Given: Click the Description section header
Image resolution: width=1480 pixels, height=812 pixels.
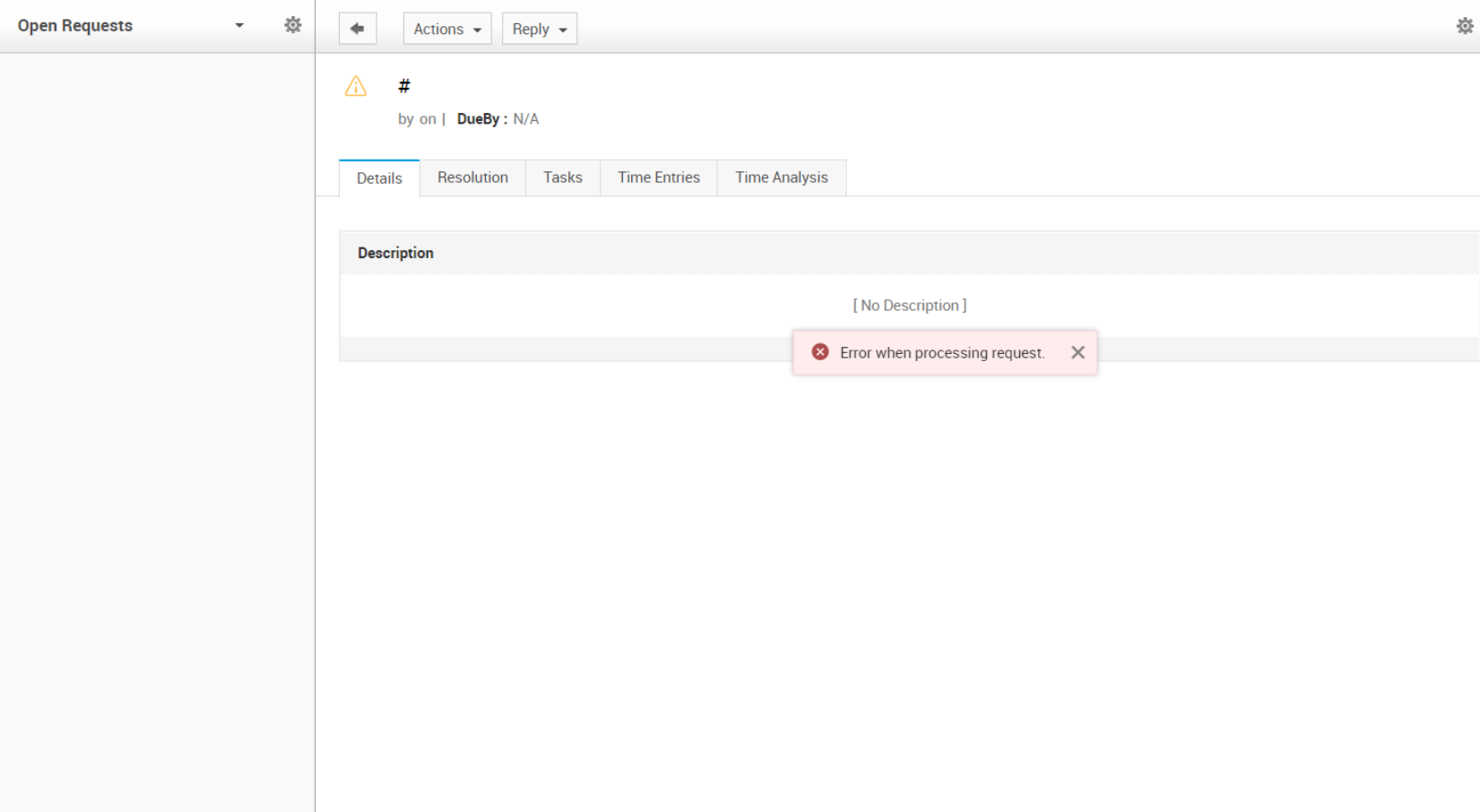Looking at the screenshot, I should point(395,253).
